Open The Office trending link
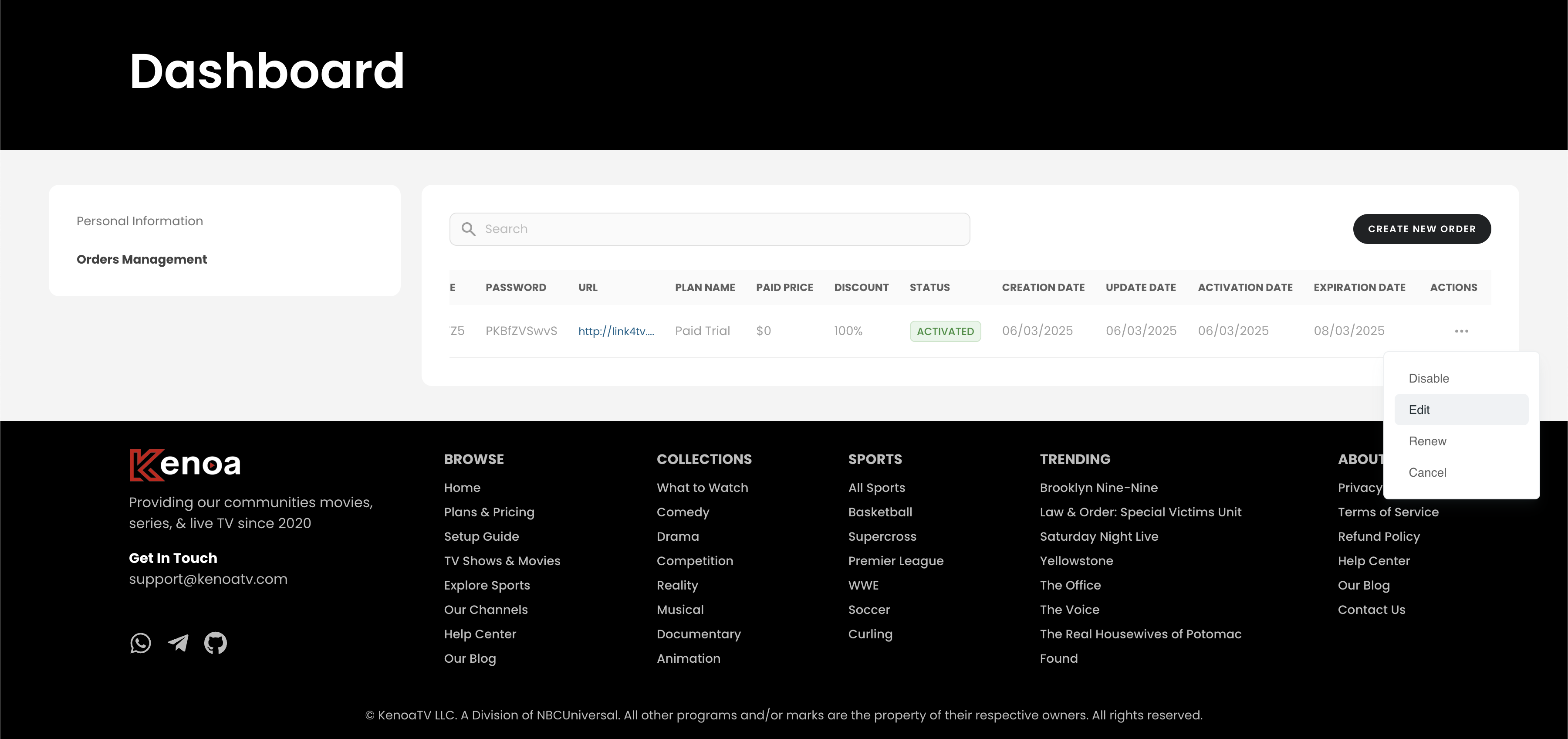1568x739 pixels. click(x=1070, y=585)
